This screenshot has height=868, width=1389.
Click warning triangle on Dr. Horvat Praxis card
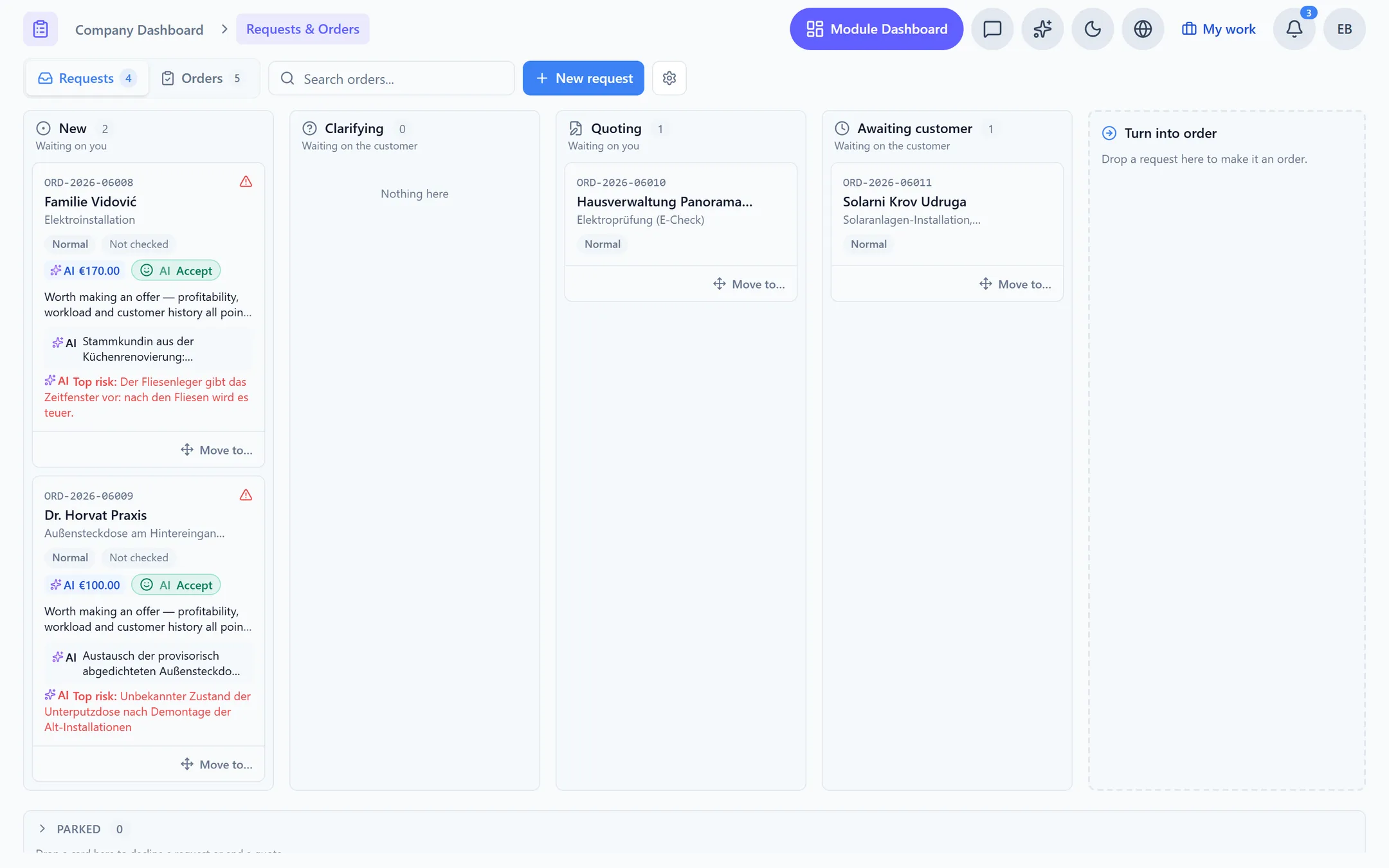point(246,495)
